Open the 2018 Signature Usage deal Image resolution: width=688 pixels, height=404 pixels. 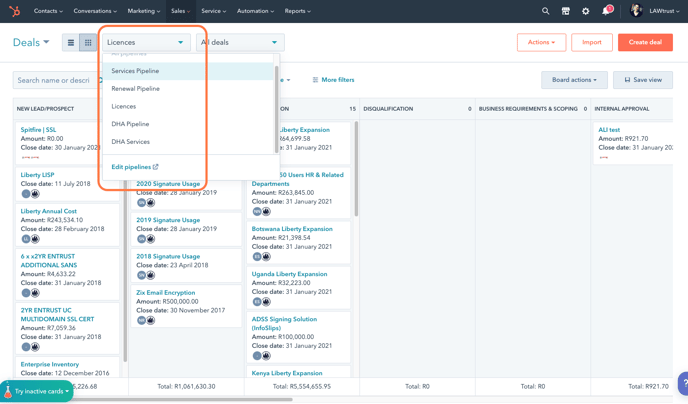[168, 256]
